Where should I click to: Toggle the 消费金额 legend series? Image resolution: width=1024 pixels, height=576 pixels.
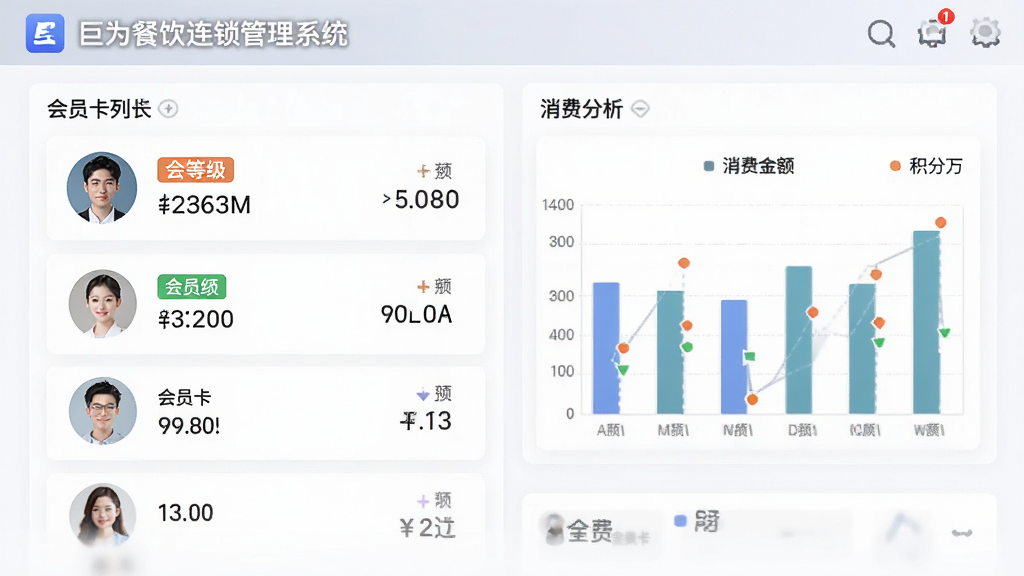748,166
